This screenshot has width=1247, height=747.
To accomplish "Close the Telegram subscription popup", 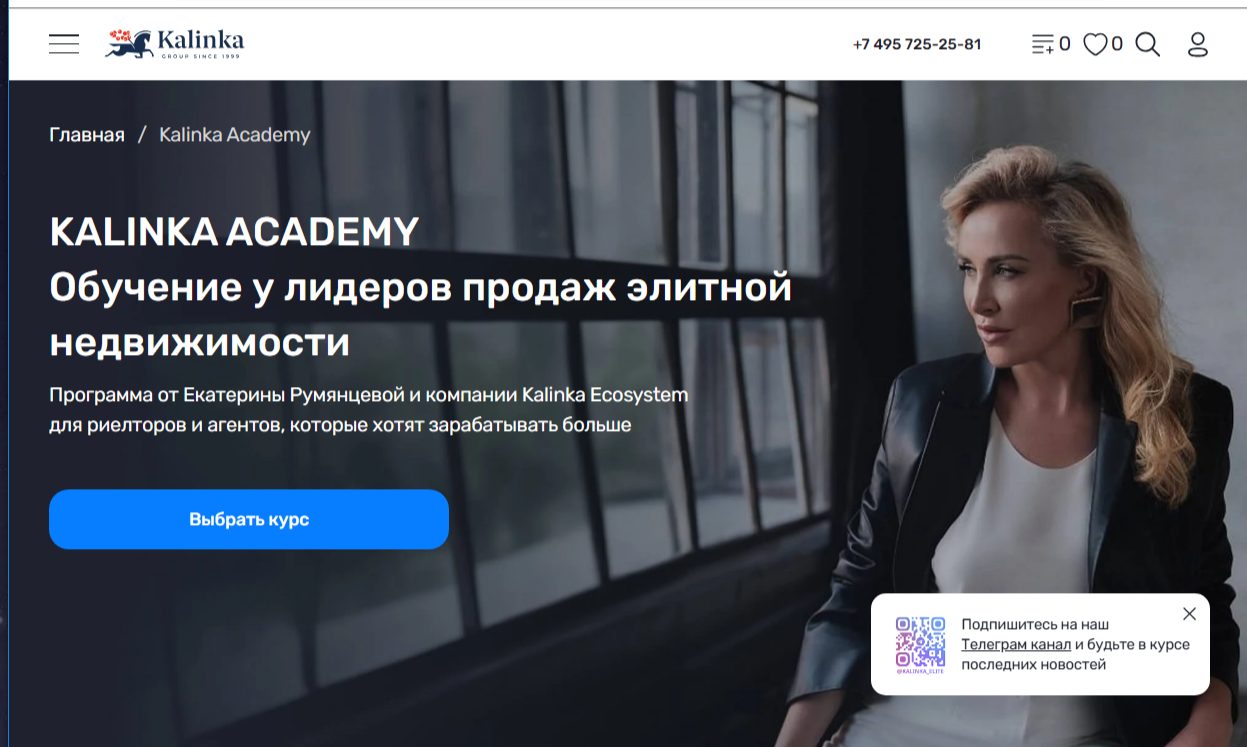I will [x=1189, y=614].
